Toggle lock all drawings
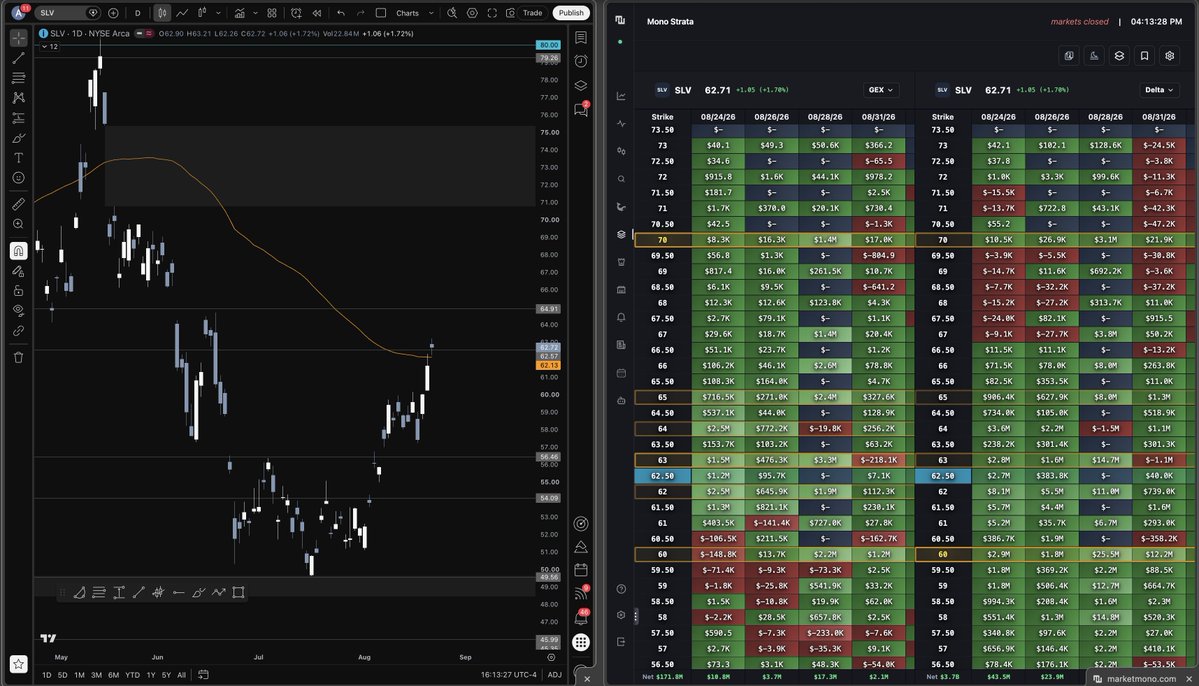This screenshot has width=1199, height=686. click(x=18, y=291)
